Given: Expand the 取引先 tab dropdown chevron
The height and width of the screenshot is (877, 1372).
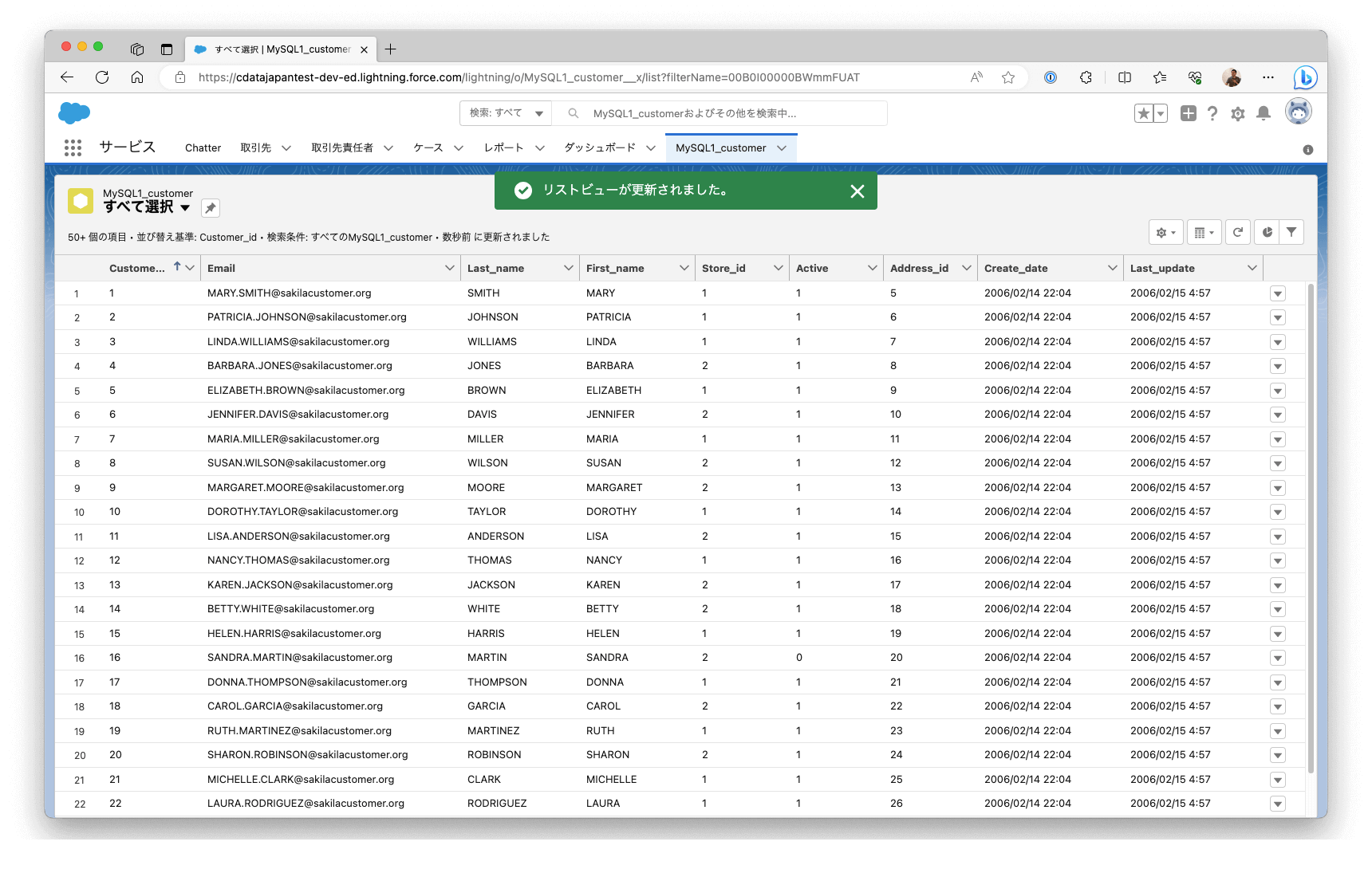Looking at the screenshot, I should [286, 148].
